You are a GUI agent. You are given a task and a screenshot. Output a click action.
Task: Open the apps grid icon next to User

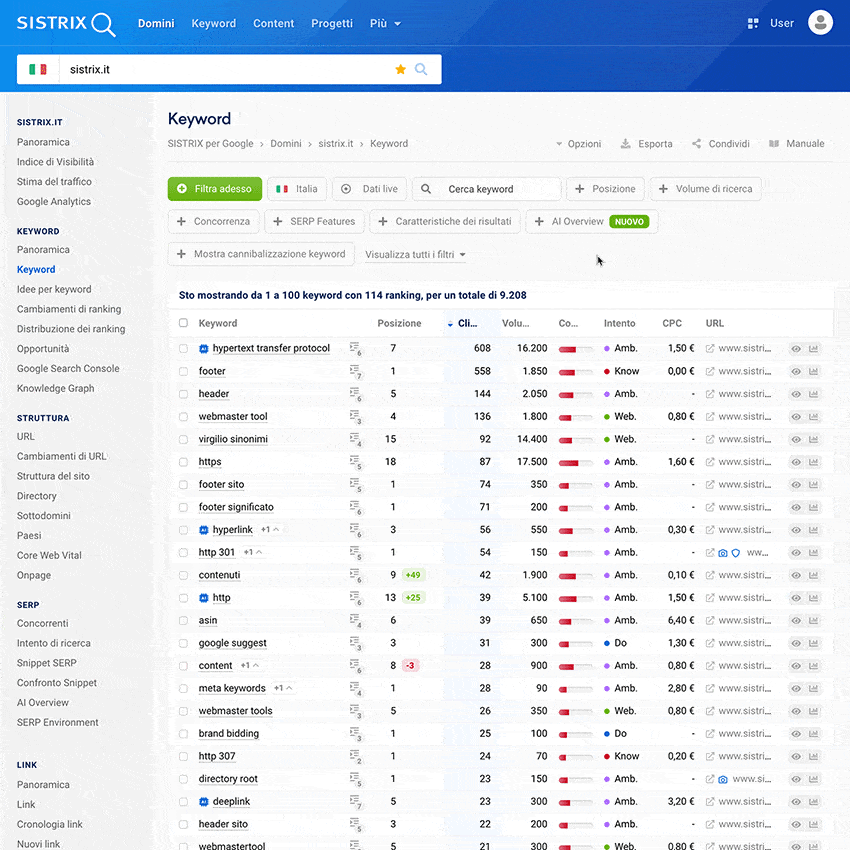(753, 23)
